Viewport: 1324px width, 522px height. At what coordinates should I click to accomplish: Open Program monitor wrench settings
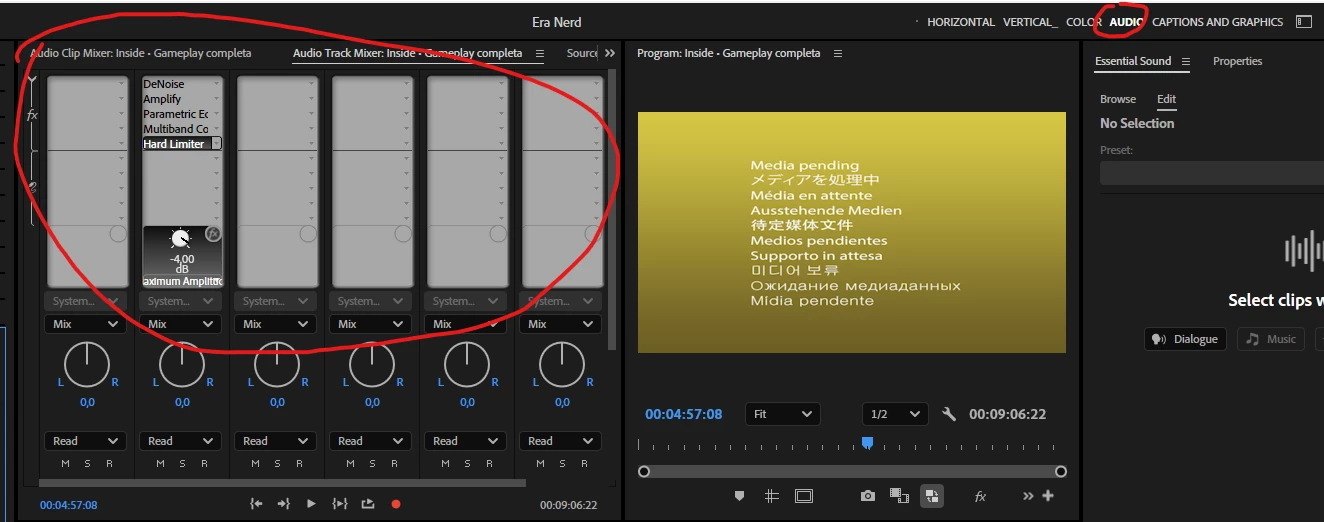pos(949,414)
